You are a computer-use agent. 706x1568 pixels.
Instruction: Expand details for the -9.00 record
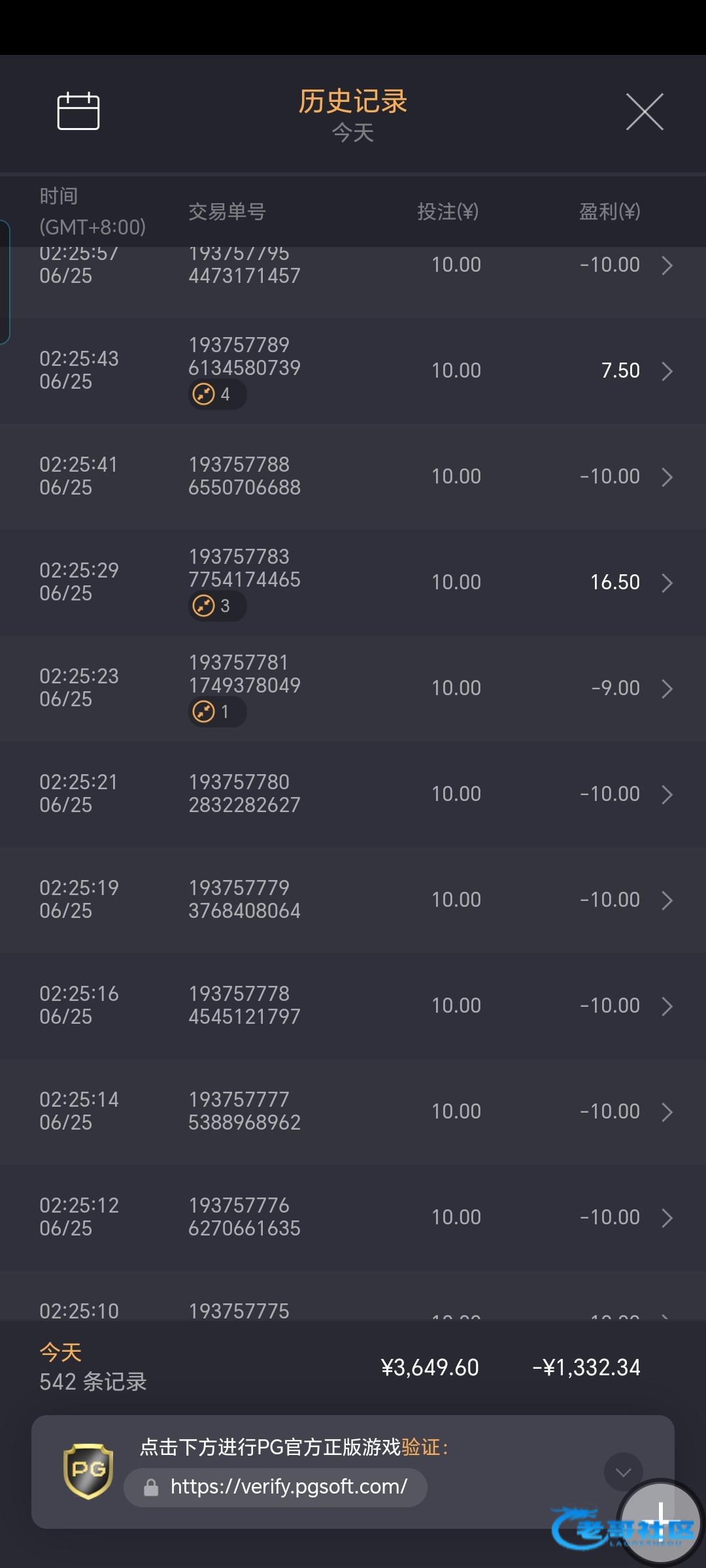click(667, 689)
